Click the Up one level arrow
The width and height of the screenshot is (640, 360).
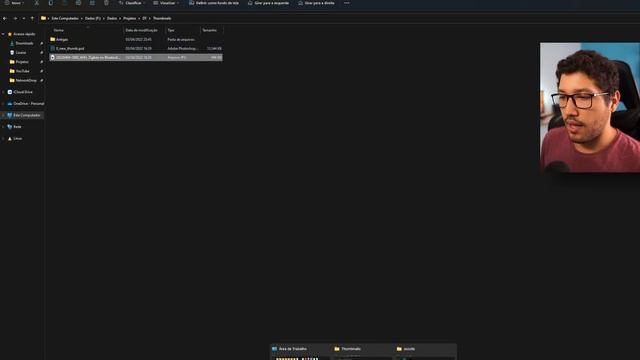tap(32, 18)
